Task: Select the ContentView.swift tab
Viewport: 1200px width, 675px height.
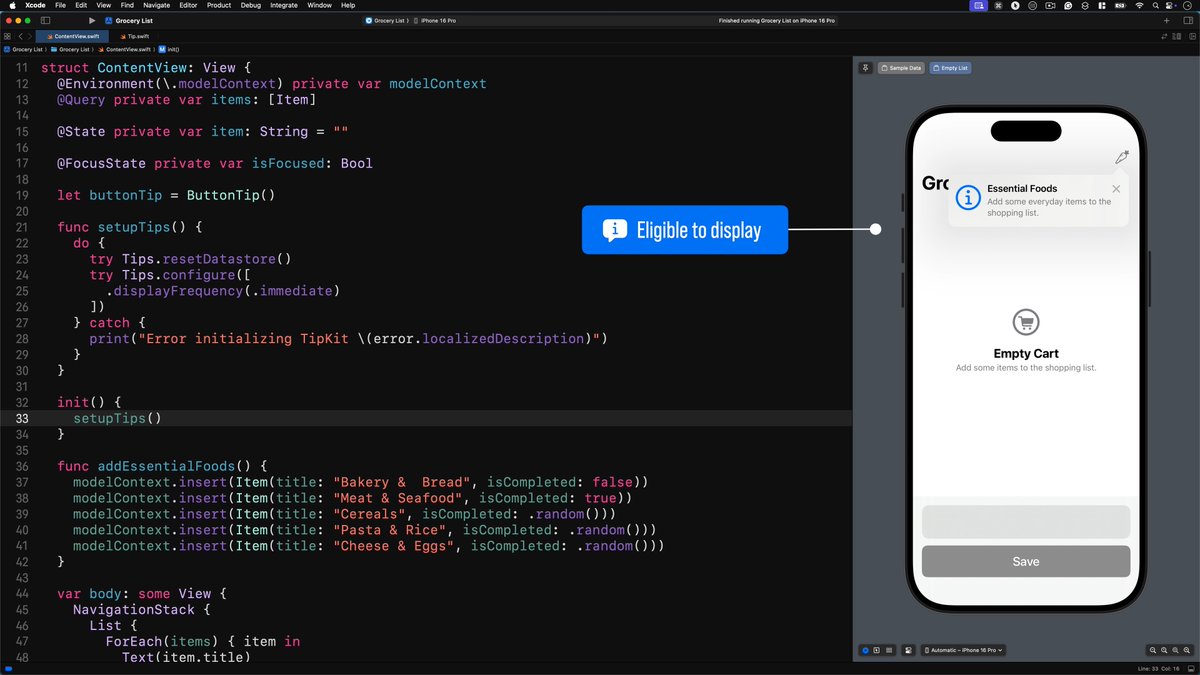Action: pyautogui.click(x=72, y=36)
